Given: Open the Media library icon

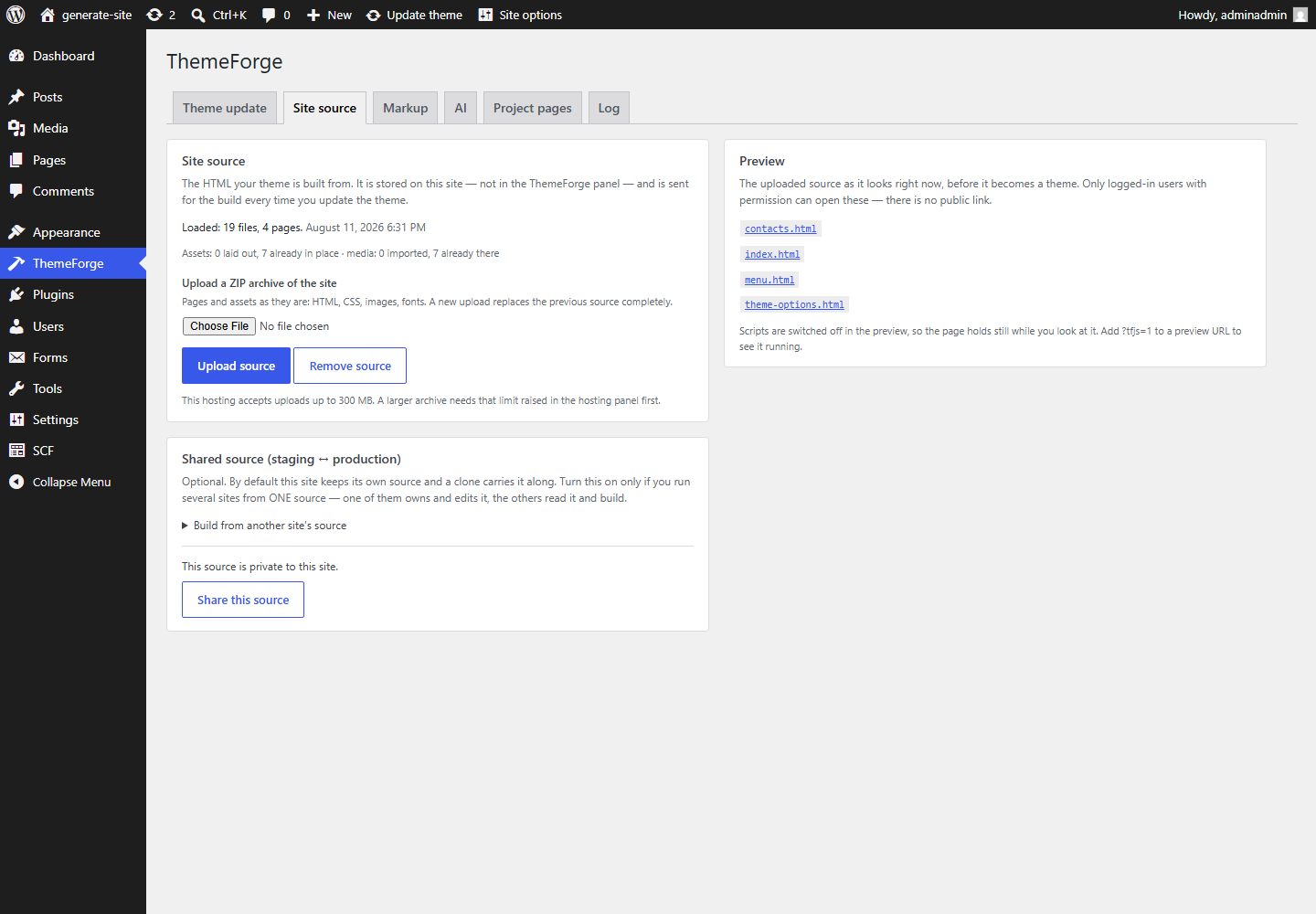Looking at the screenshot, I should tap(16, 128).
